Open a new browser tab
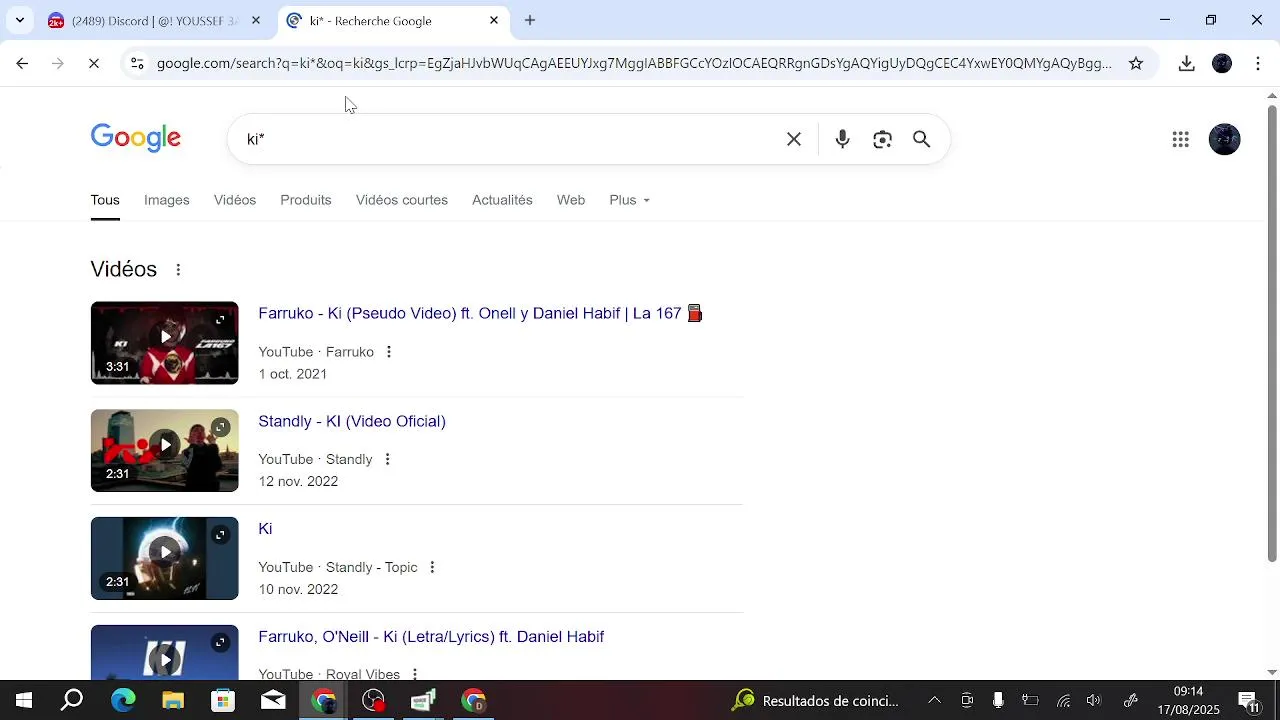The height and width of the screenshot is (720, 1280). (x=530, y=20)
